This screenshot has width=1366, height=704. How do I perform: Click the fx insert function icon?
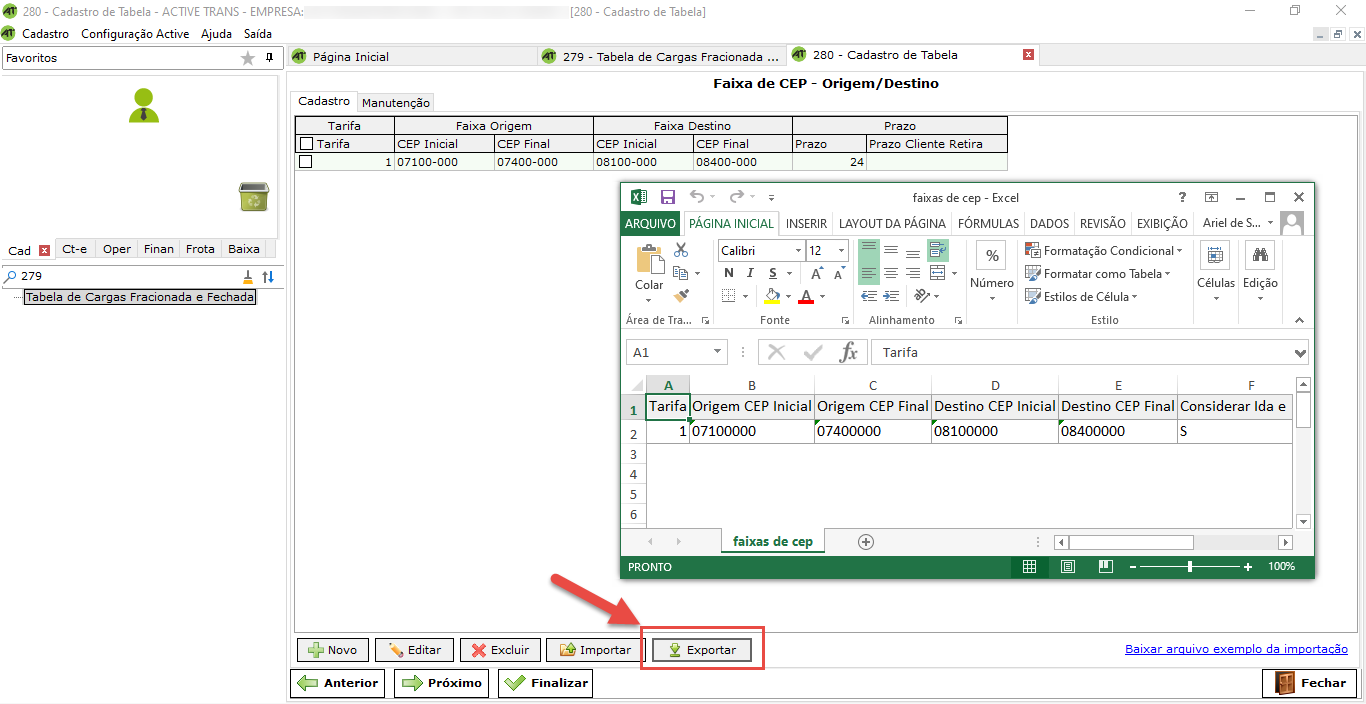click(848, 352)
